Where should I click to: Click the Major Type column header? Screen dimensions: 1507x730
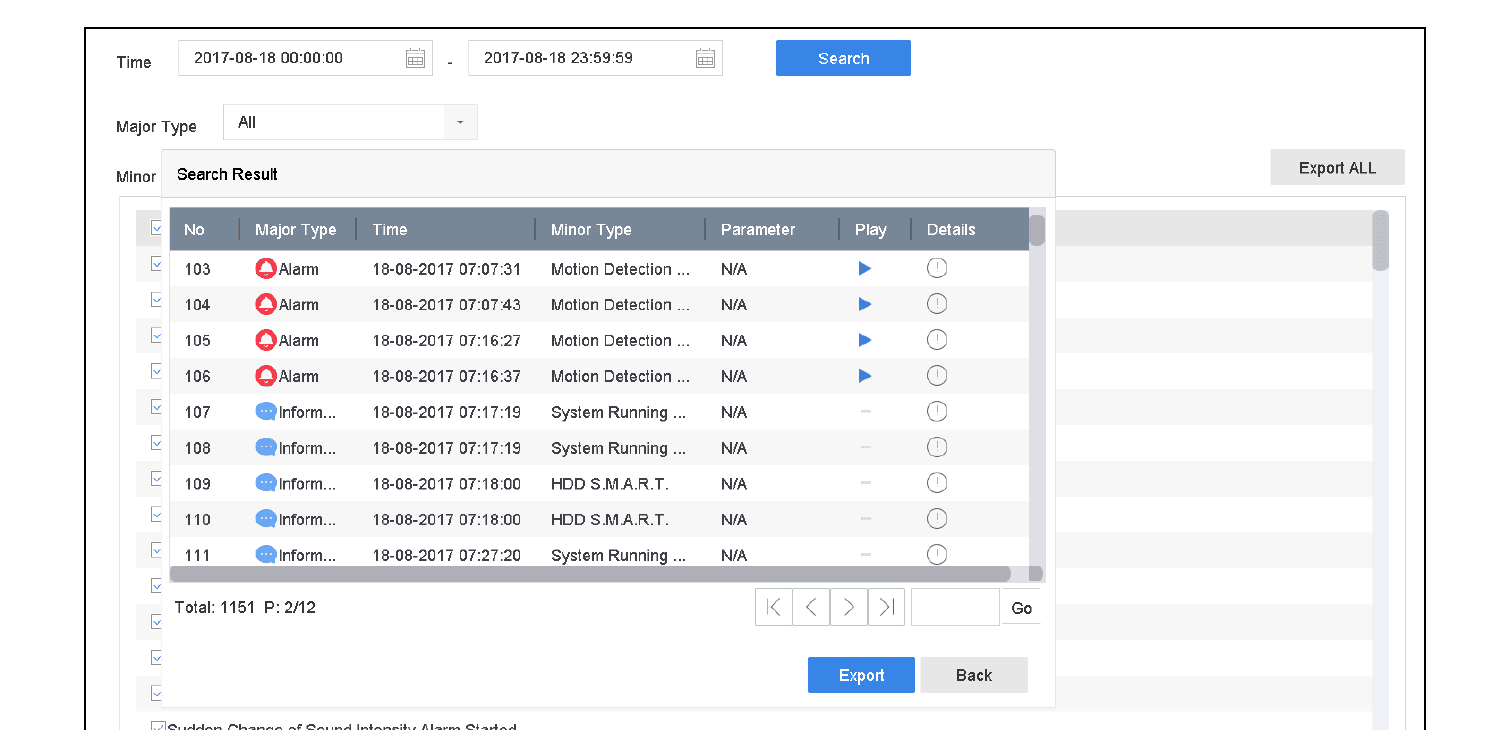pos(296,229)
